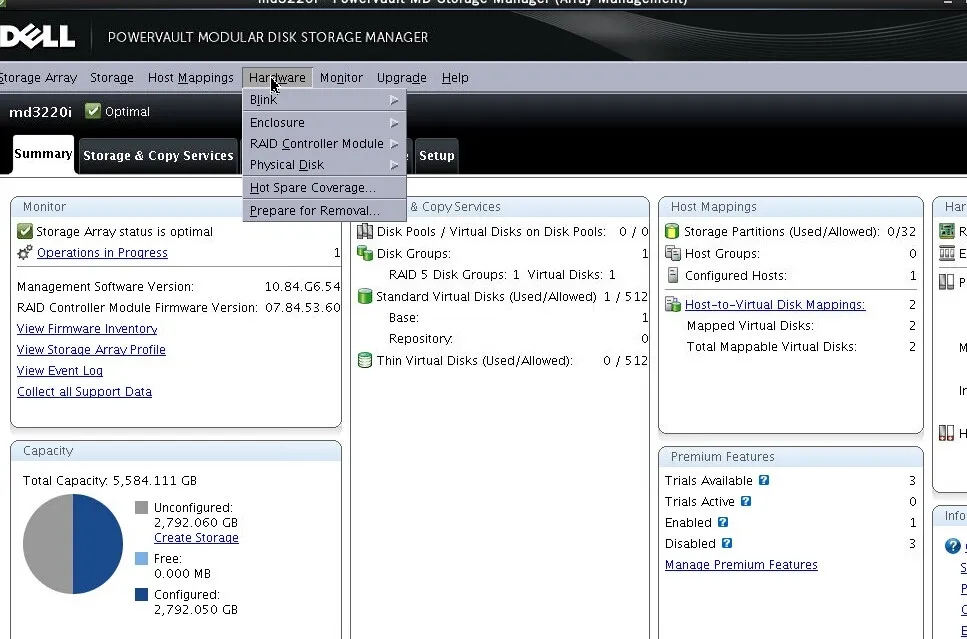Viewport: 967px width, 639px height.
Task: Open the Upgrade menu
Action: [x=401, y=78]
